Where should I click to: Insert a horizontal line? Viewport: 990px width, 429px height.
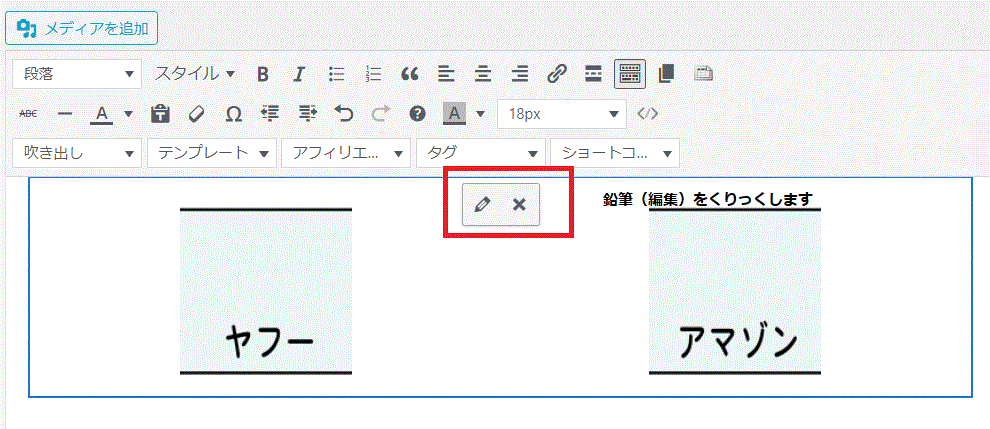pyautogui.click(x=65, y=114)
